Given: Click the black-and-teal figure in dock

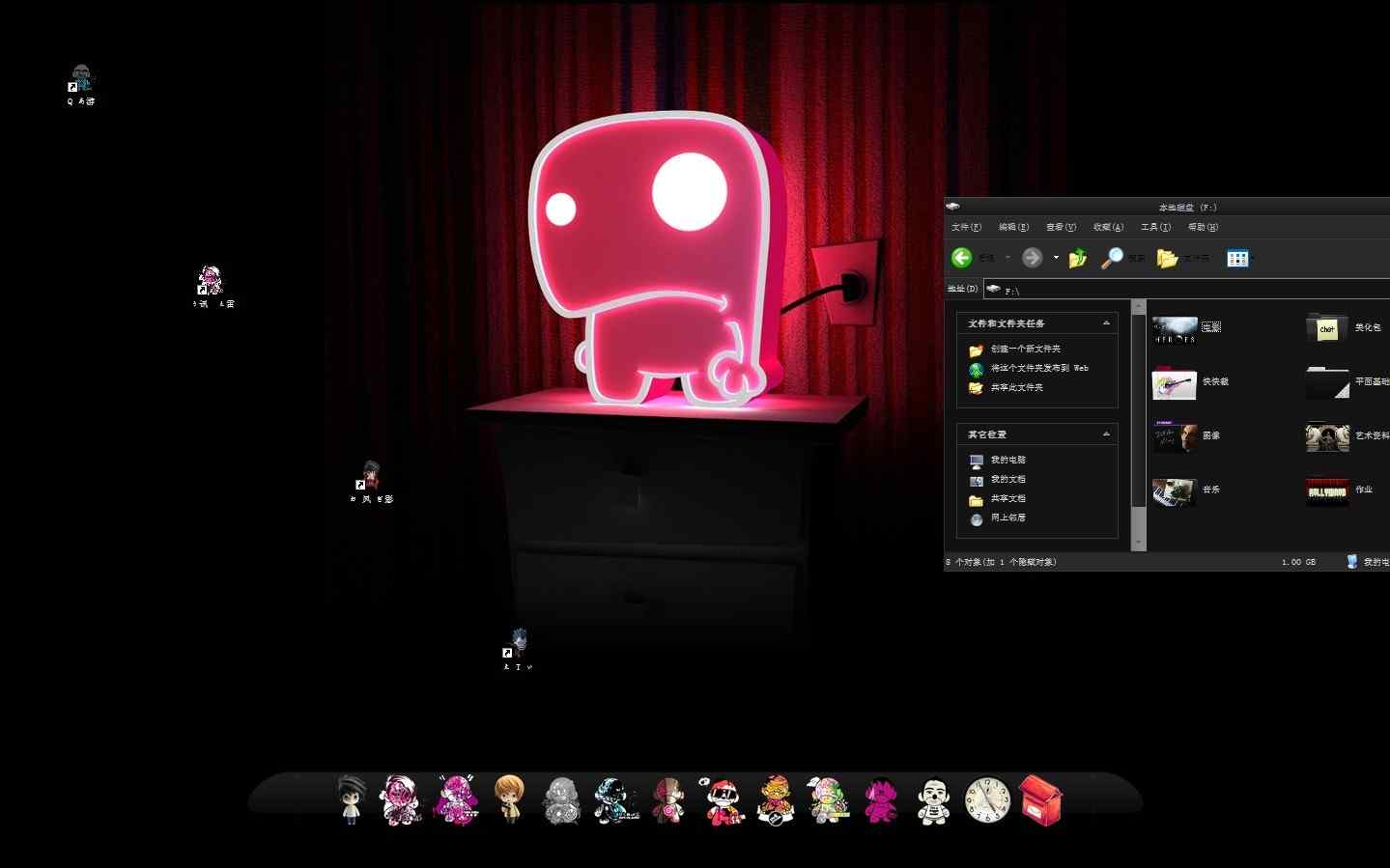Looking at the screenshot, I should [615, 800].
